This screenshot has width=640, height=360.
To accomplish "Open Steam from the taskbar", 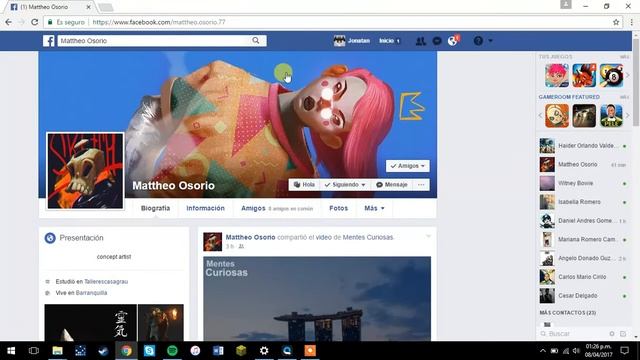I will point(103,351).
